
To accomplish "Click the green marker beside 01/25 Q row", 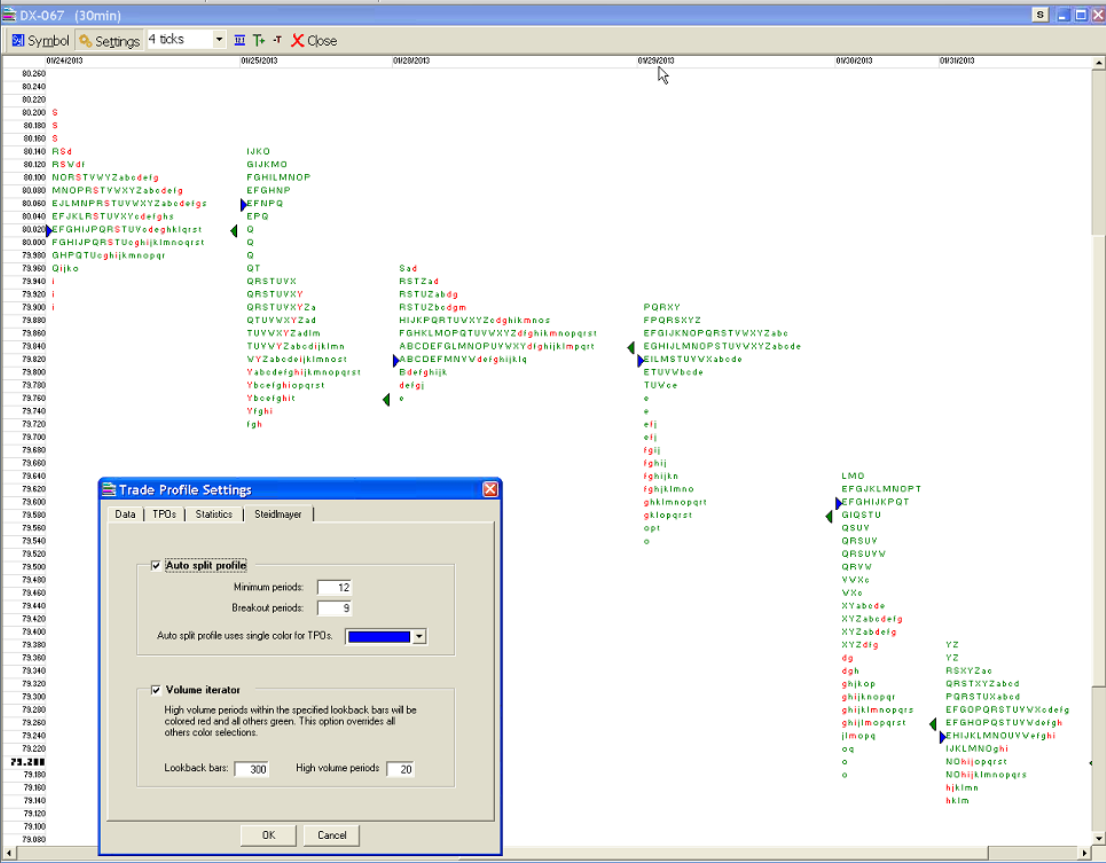I will coord(234,231).
